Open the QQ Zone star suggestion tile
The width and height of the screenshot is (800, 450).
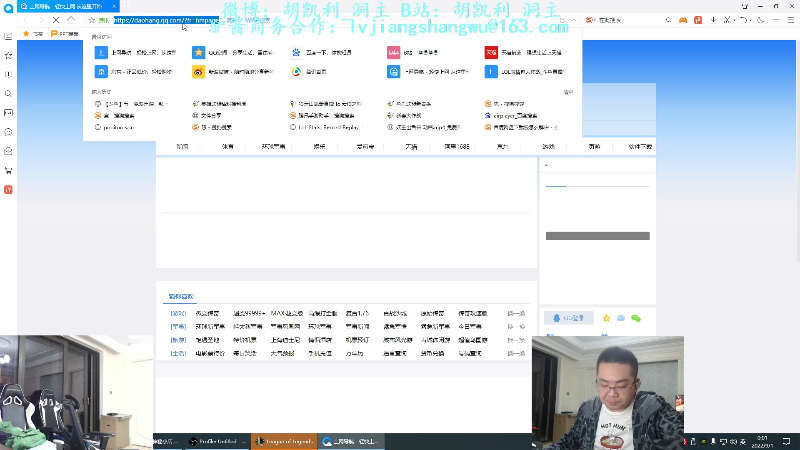(233, 53)
